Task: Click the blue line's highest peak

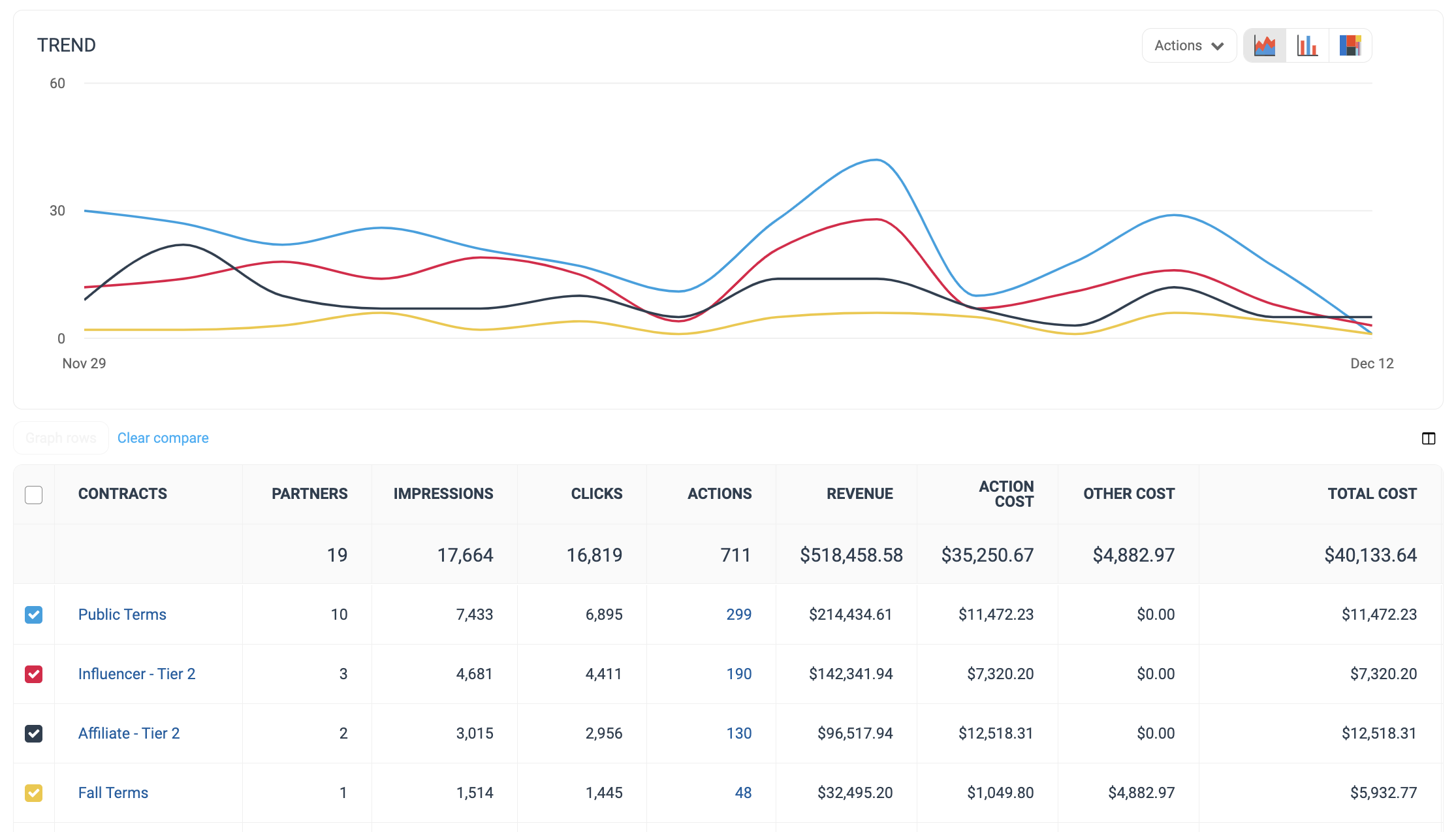Action: click(x=876, y=159)
